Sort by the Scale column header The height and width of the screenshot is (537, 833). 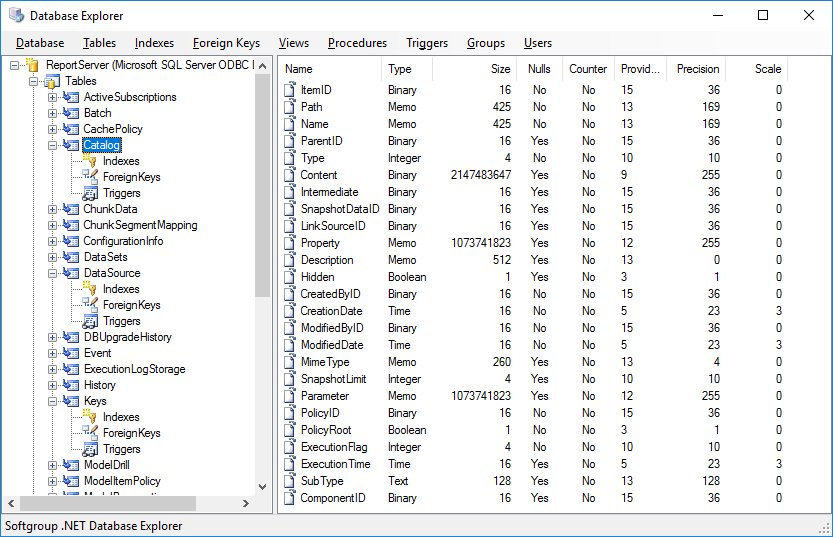[757, 69]
